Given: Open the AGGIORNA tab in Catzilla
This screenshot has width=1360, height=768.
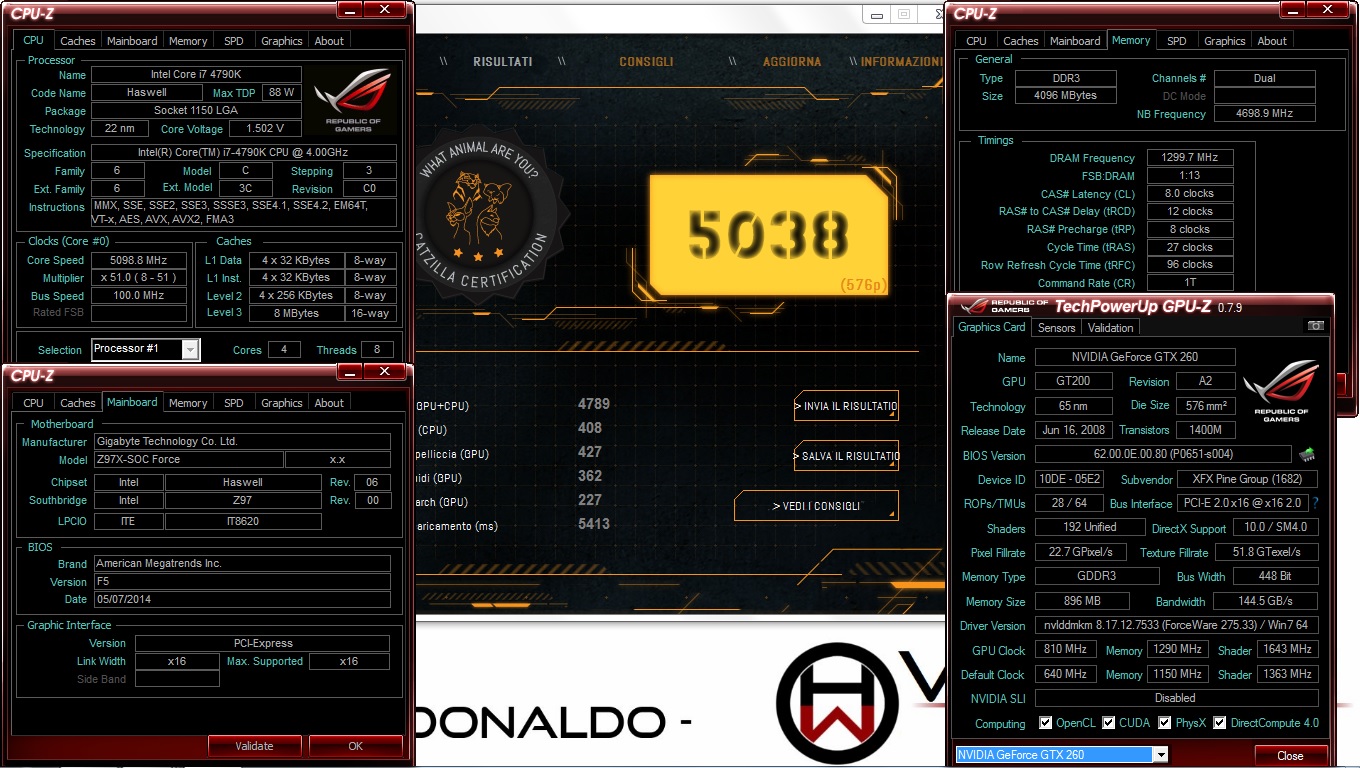Looking at the screenshot, I should tap(792, 62).
